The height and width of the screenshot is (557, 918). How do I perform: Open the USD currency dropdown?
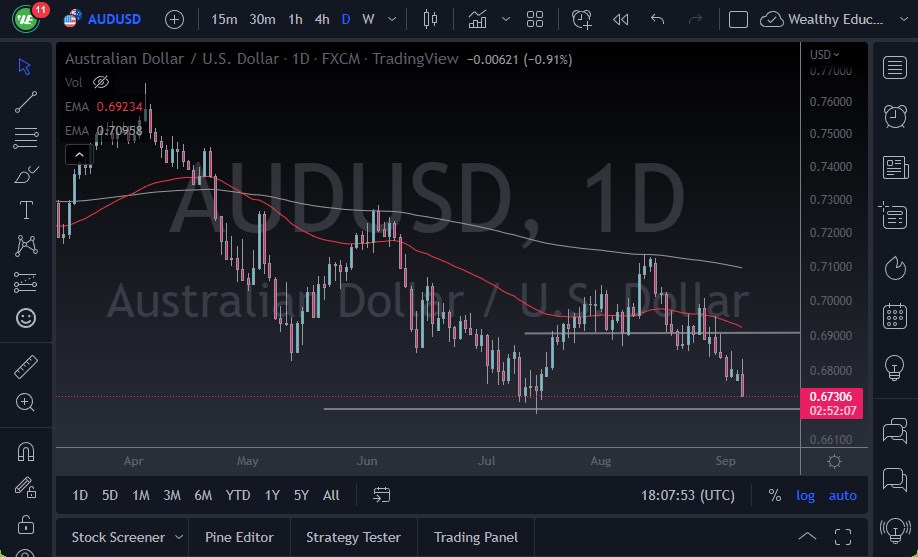tap(825, 54)
